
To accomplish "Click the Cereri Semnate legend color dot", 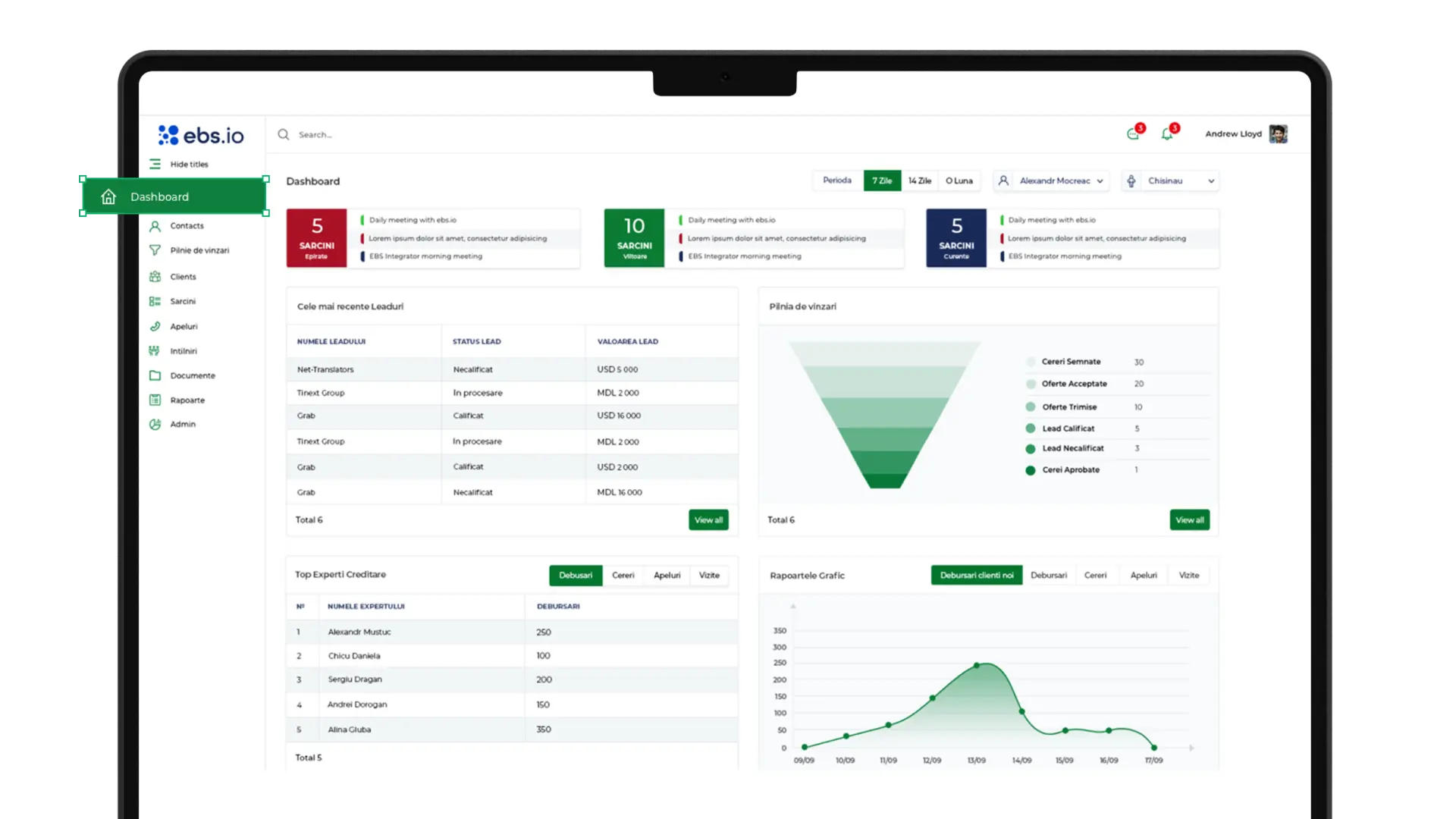I will pyautogui.click(x=1031, y=362).
